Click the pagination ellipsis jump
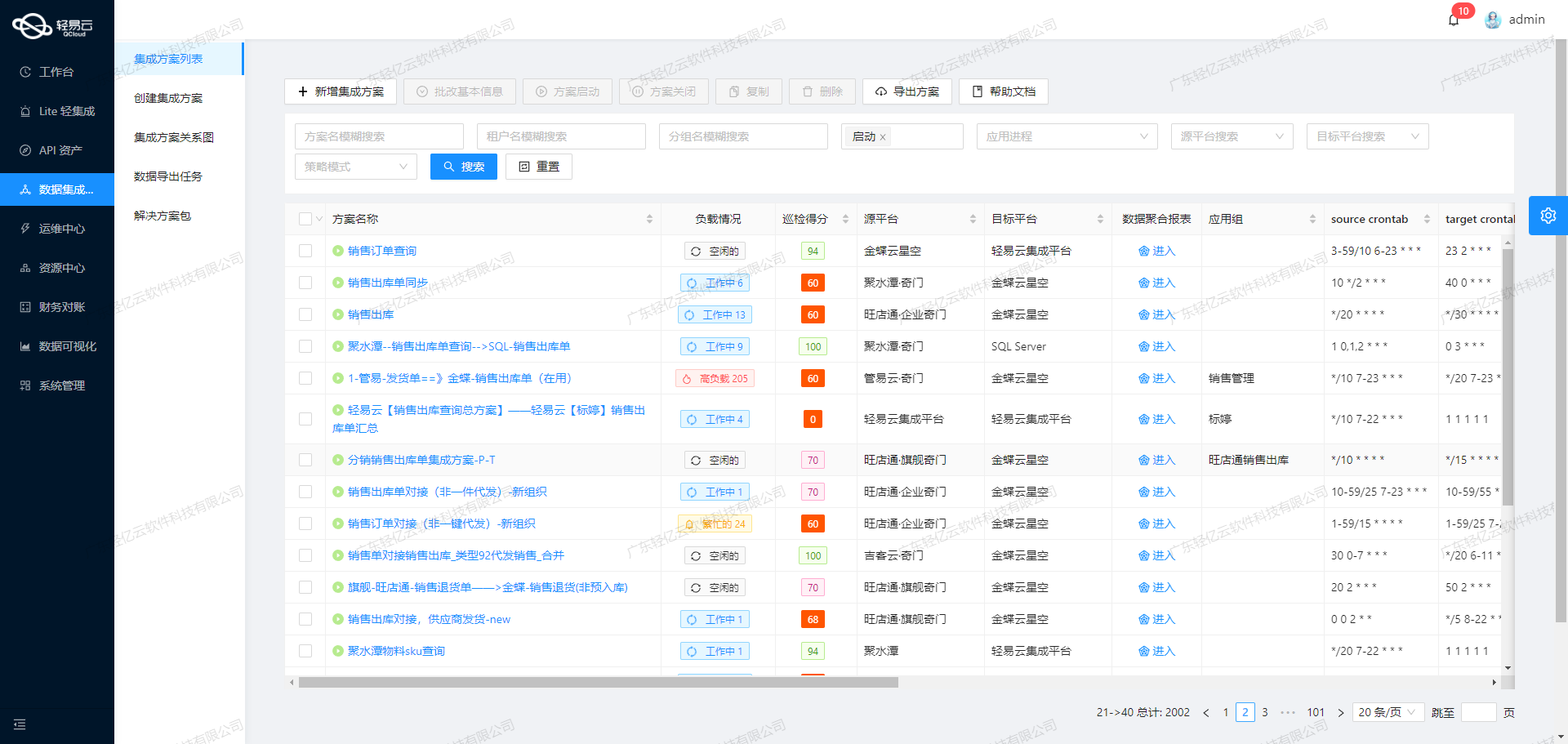The width and height of the screenshot is (1568, 744). pyautogui.click(x=1288, y=713)
